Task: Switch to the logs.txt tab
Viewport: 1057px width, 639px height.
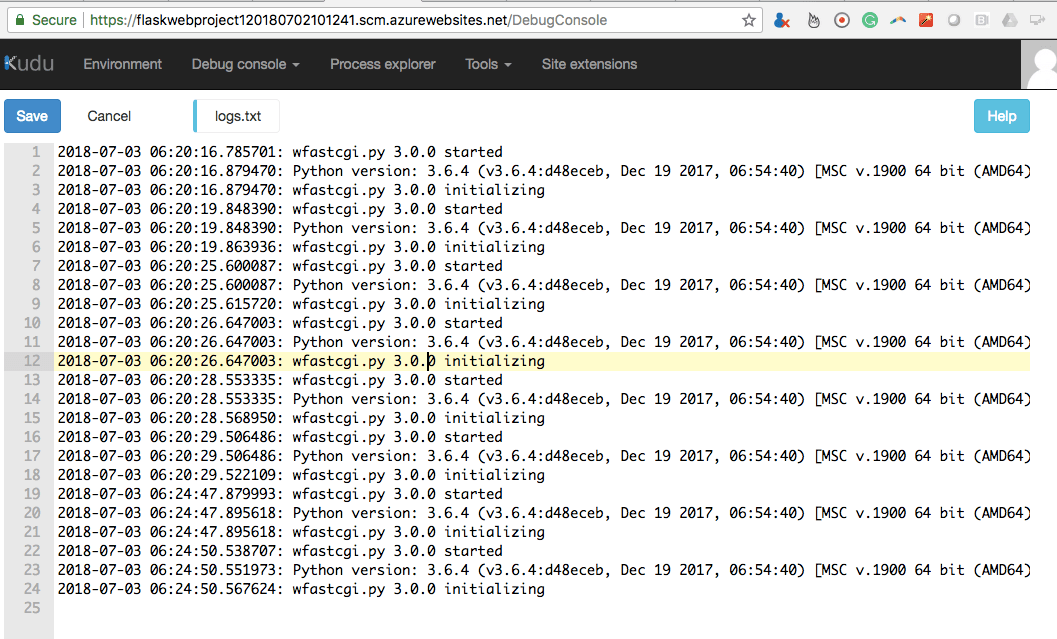Action: [236, 115]
